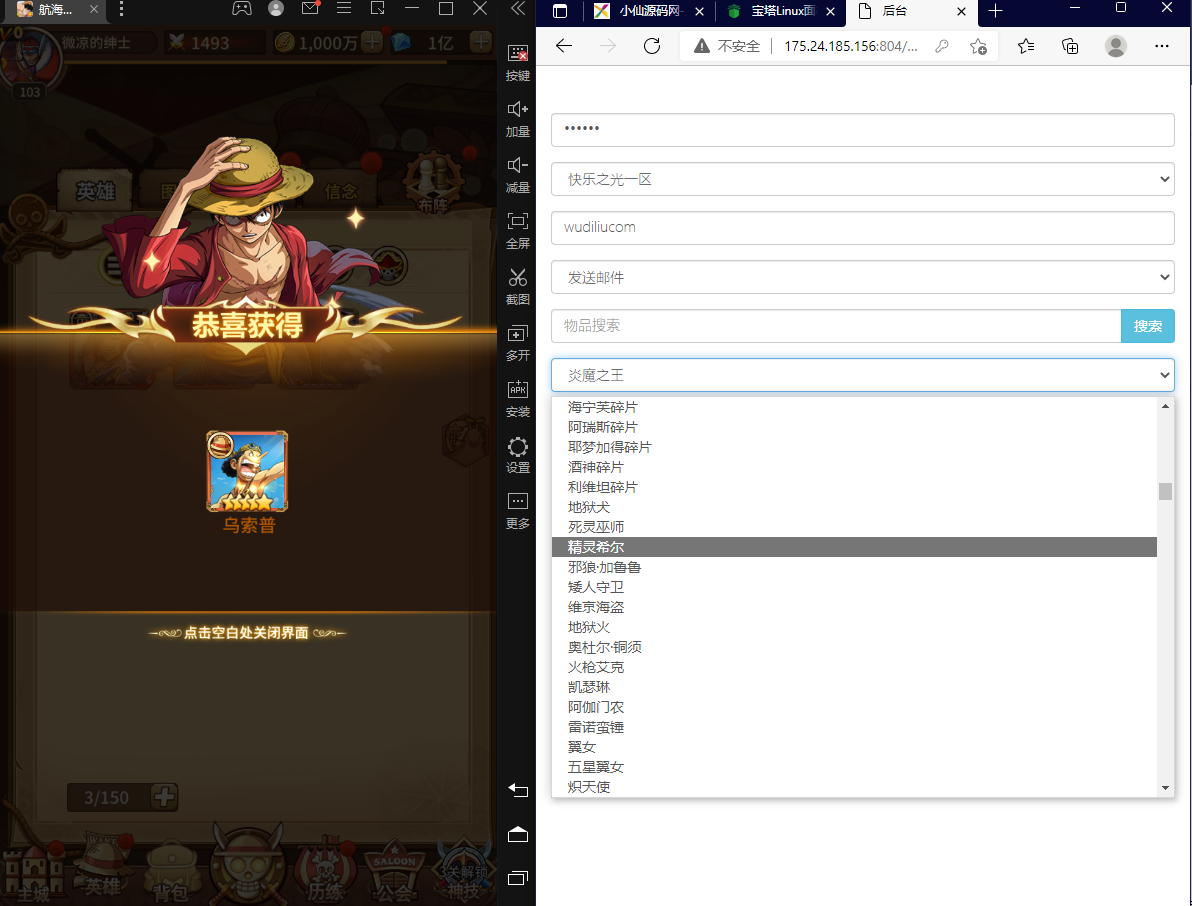Select 维京海盗 option
This screenshot has width=1192, height=906.
click(854, 607)
